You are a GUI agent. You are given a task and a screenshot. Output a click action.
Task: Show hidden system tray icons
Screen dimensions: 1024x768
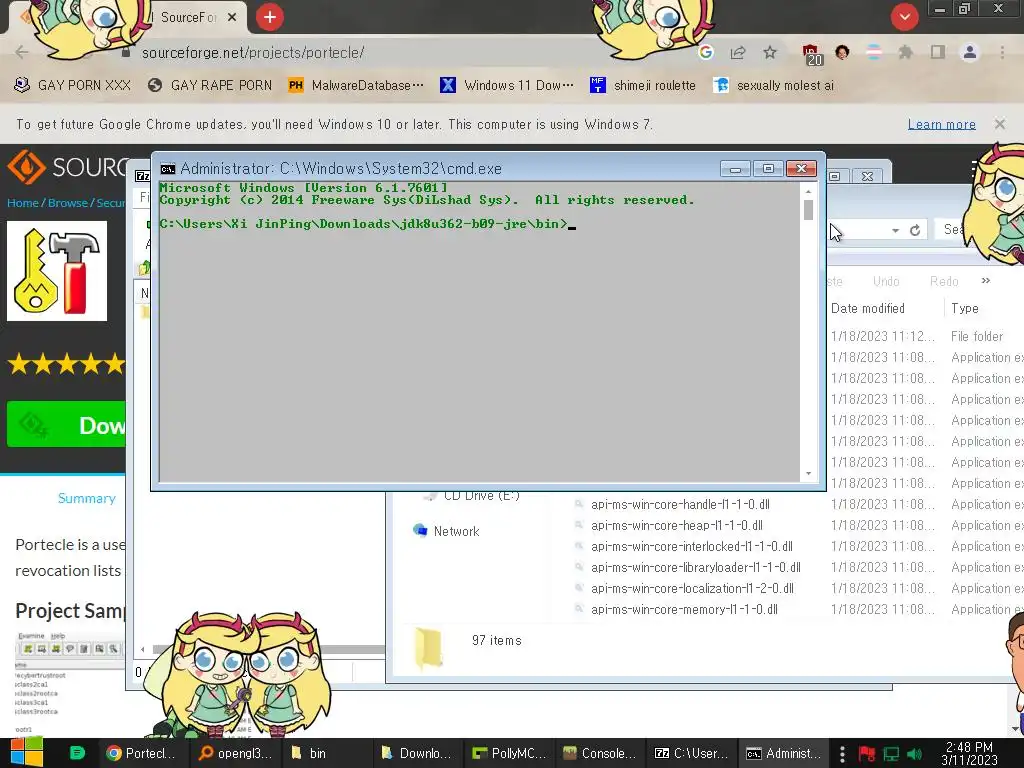tap(842, 753)
